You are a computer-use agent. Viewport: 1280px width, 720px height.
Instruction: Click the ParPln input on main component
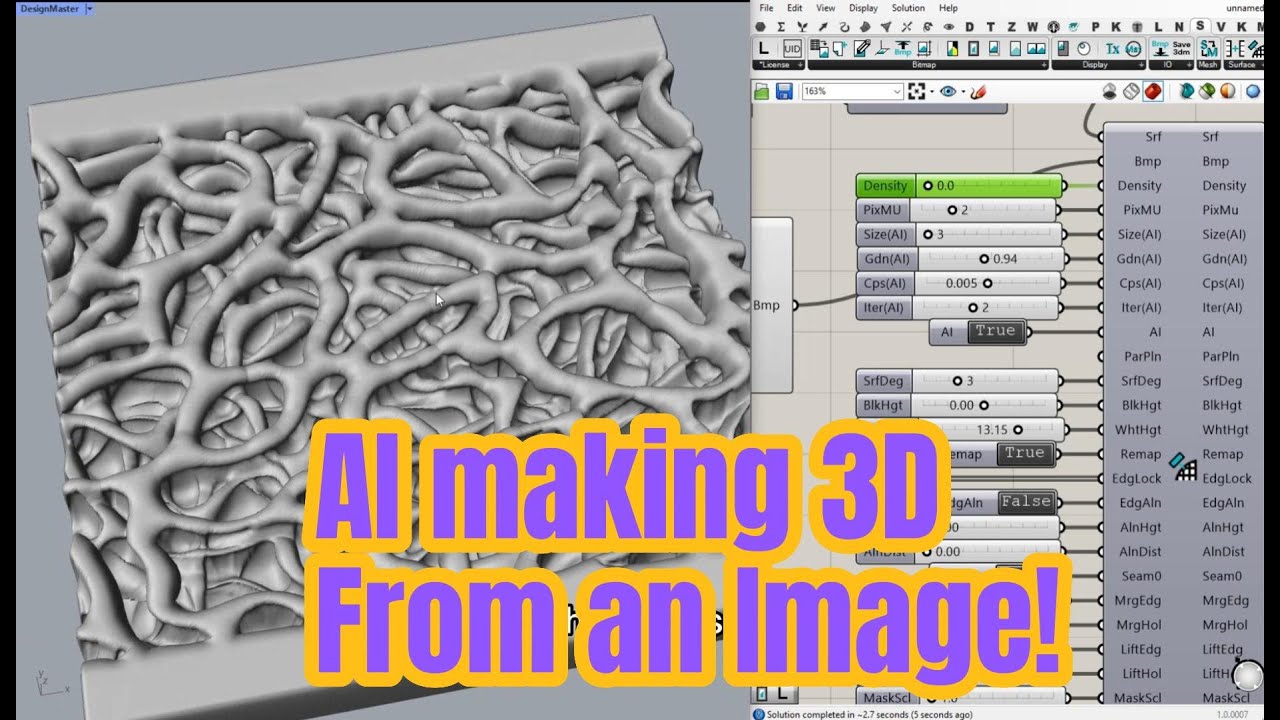point(1140,356)
